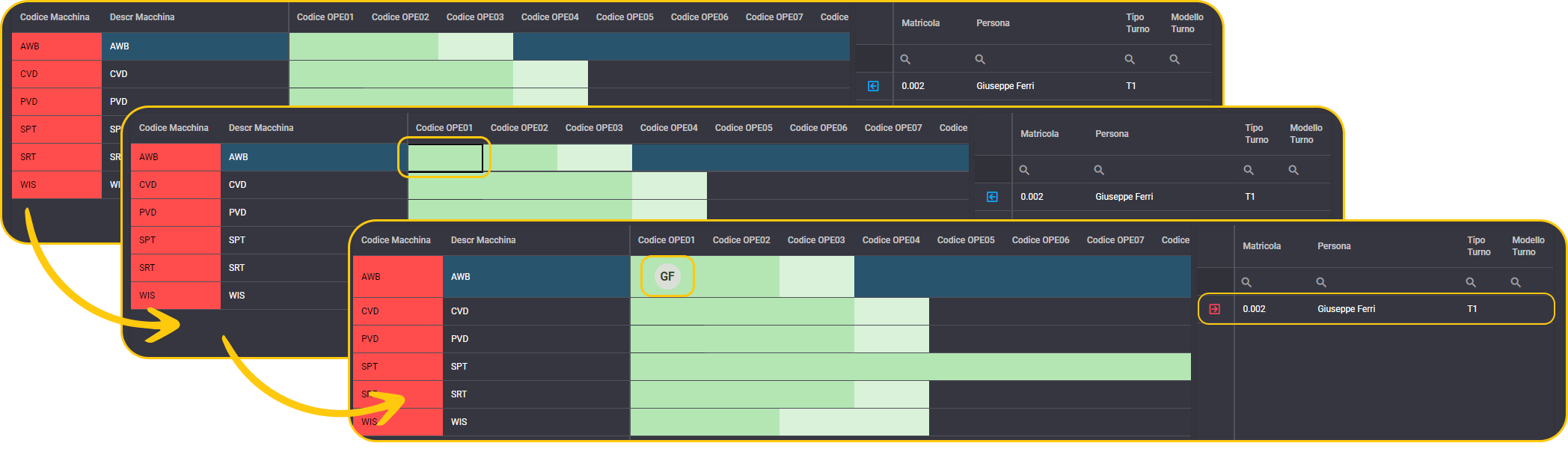Image resolution: width=1568 pixels, height=452 pixels.
Task: Click the WIS description cell in front panel
Action: click(536, 422)
